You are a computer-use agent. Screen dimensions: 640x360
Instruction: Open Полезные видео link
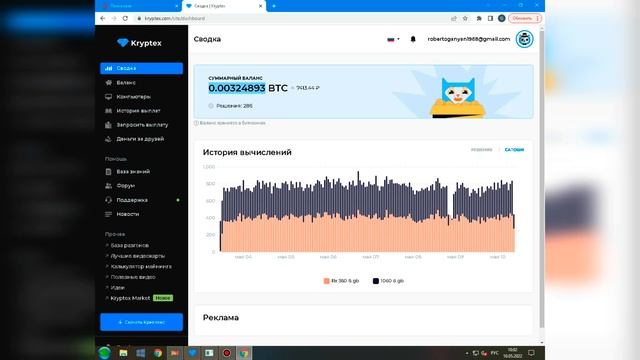coord(130,277)
